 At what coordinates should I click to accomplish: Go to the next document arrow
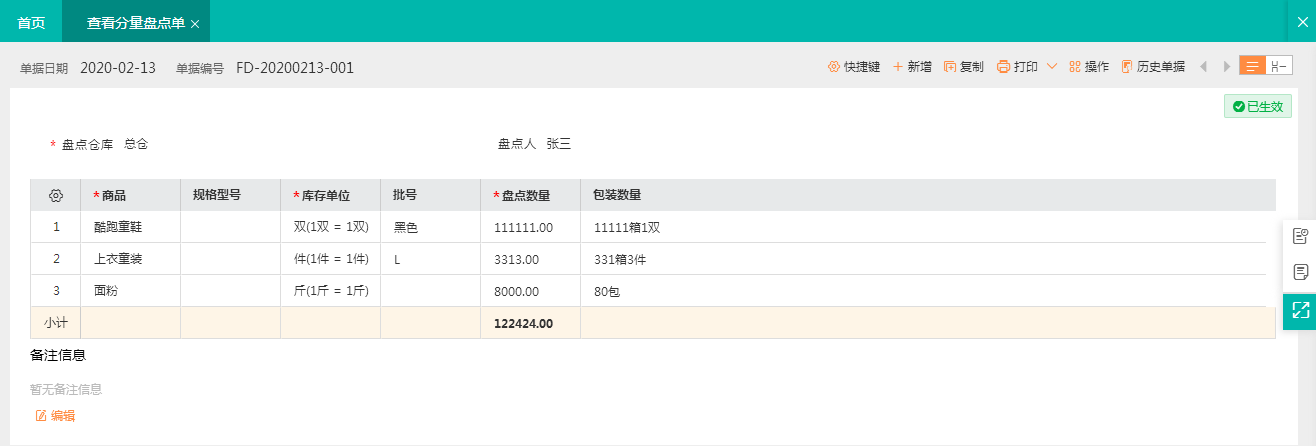pos(1224,67)
